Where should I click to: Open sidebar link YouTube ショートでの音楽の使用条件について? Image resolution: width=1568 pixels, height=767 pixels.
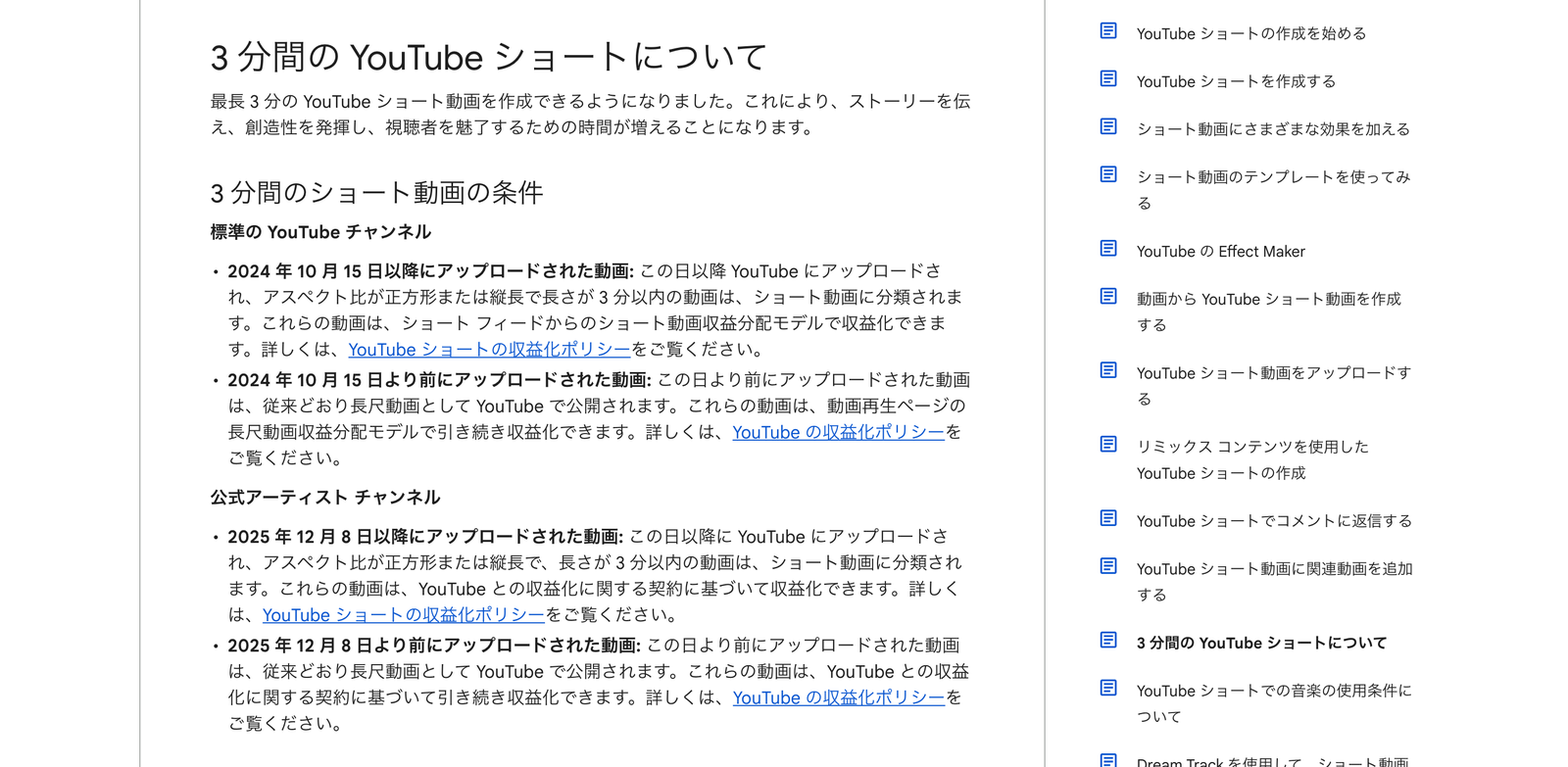click(x=1274, y=703)
